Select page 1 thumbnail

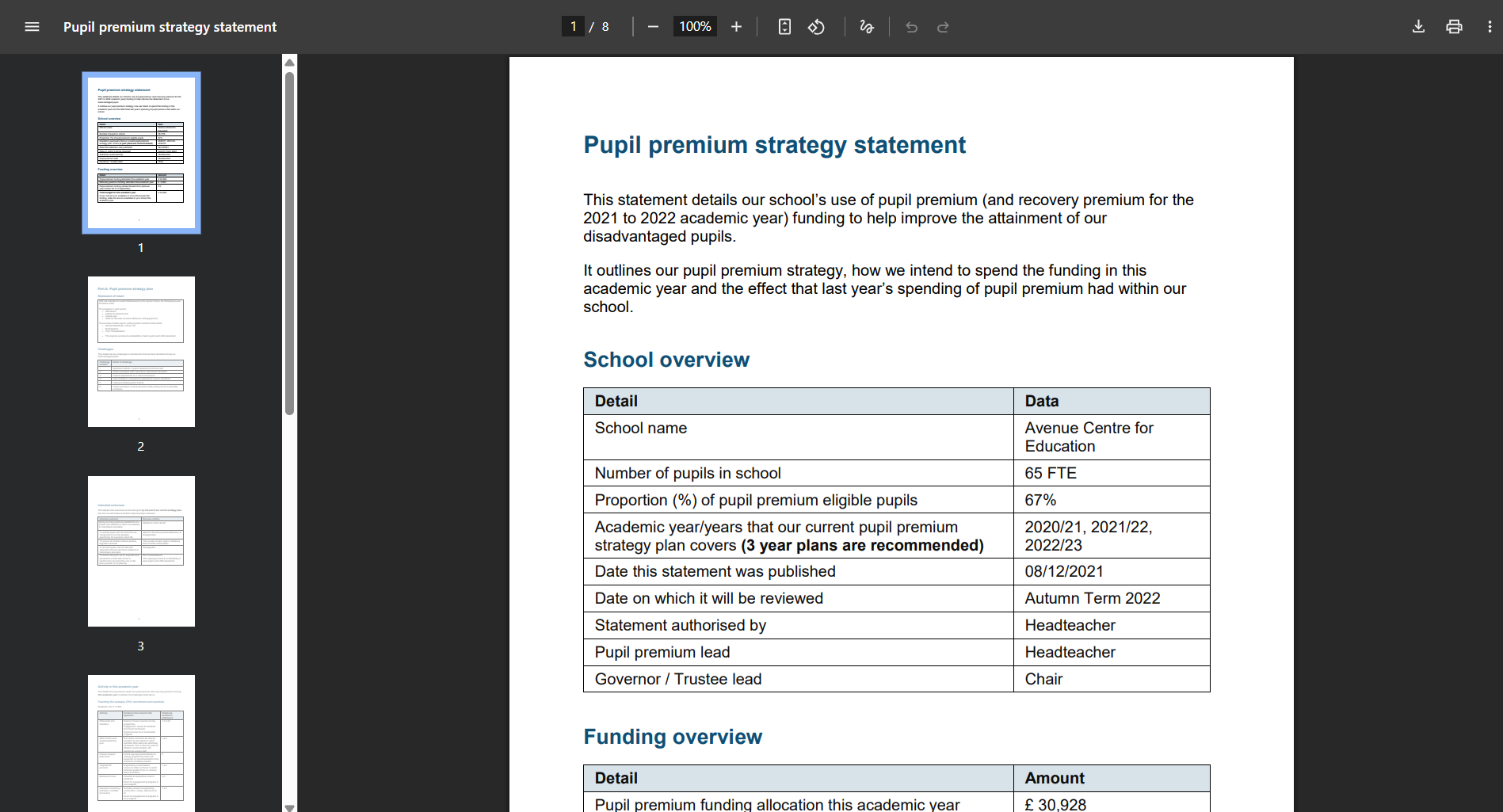pyautogui.click(x=141, y=153)
